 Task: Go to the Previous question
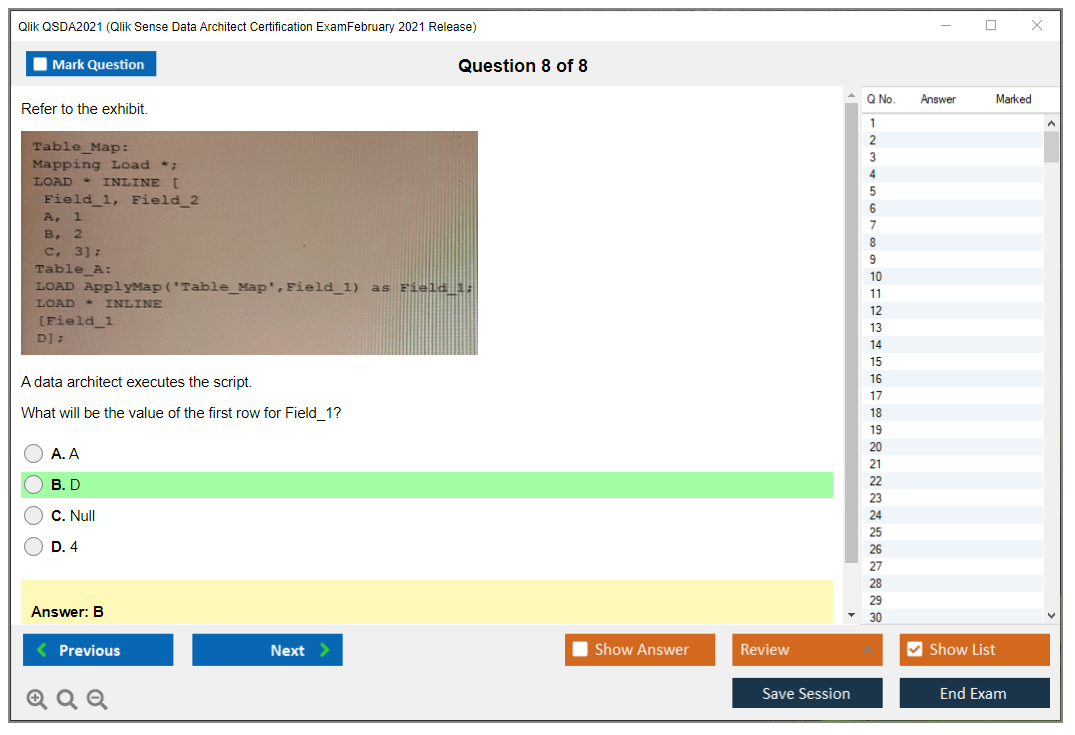(x=98, y=650)
